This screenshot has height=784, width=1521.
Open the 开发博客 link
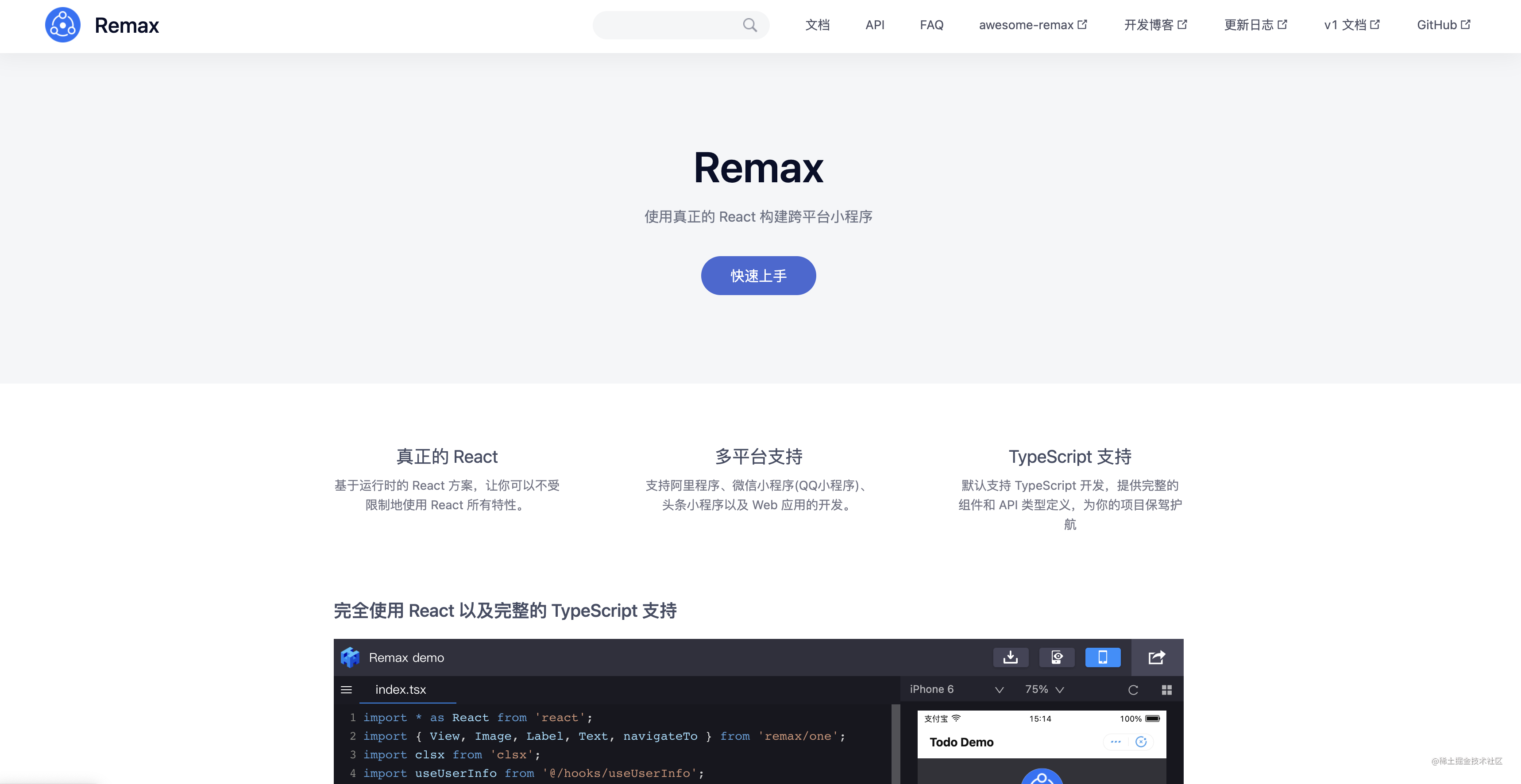(1155, 25)
